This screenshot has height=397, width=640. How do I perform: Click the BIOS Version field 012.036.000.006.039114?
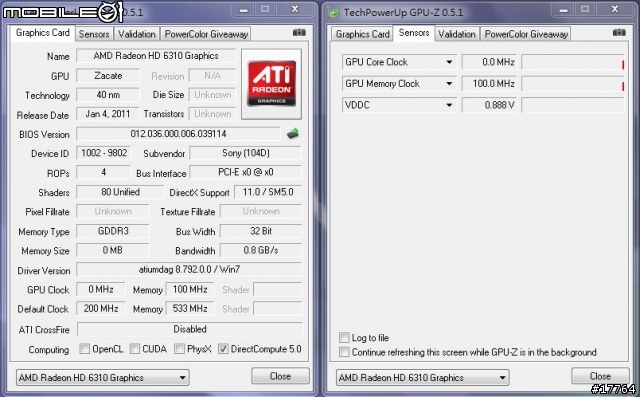pyautogui.click(x=178, y=134)
